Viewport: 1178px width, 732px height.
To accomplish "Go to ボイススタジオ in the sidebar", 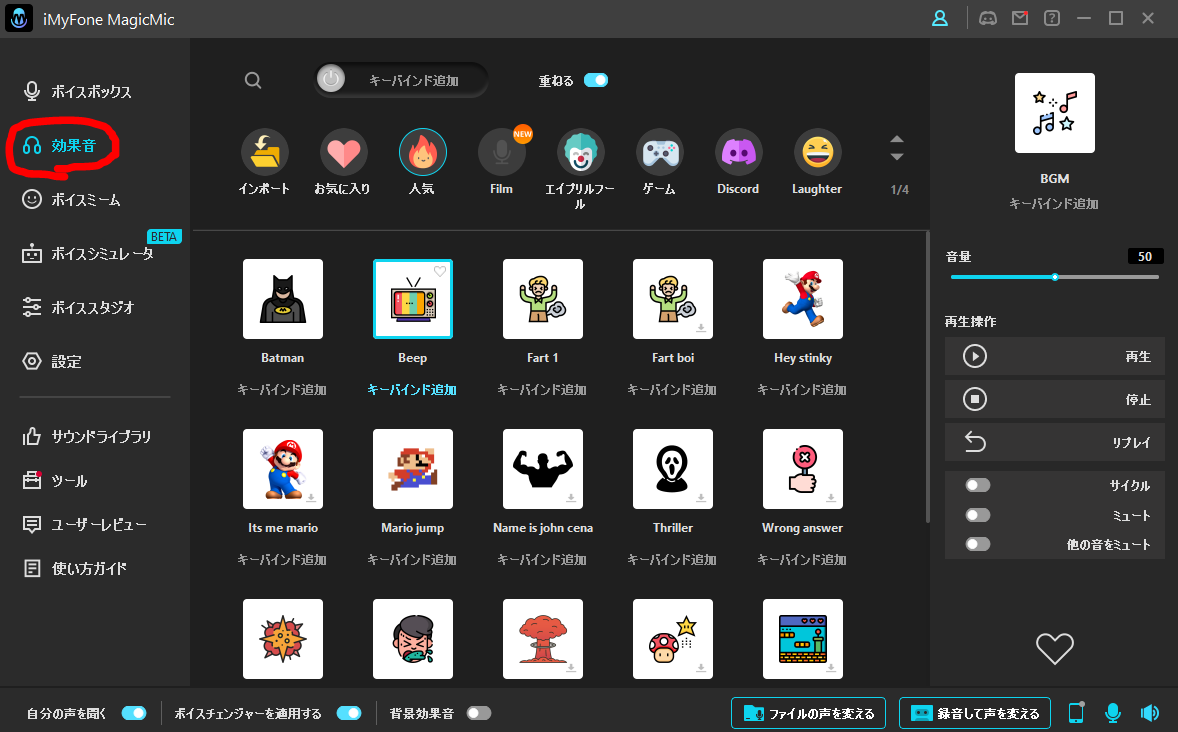I will click(78, 307).
